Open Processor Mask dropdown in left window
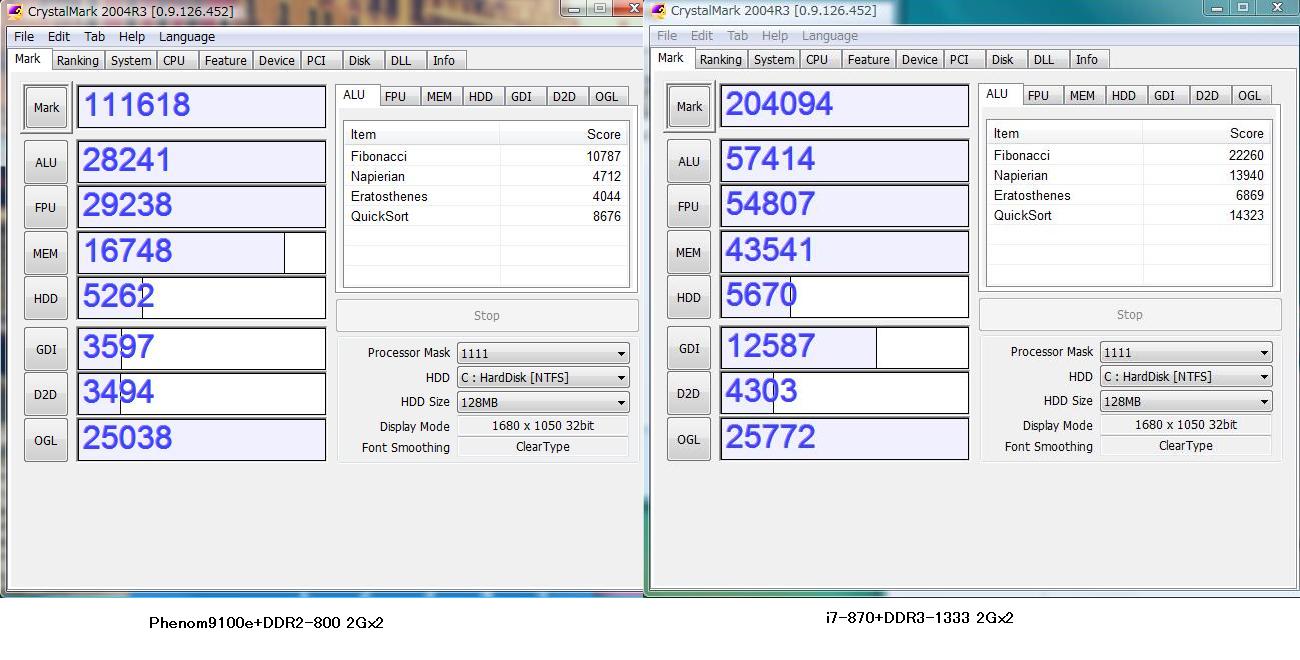This screenshot has width=1300, height=660. 543,353
